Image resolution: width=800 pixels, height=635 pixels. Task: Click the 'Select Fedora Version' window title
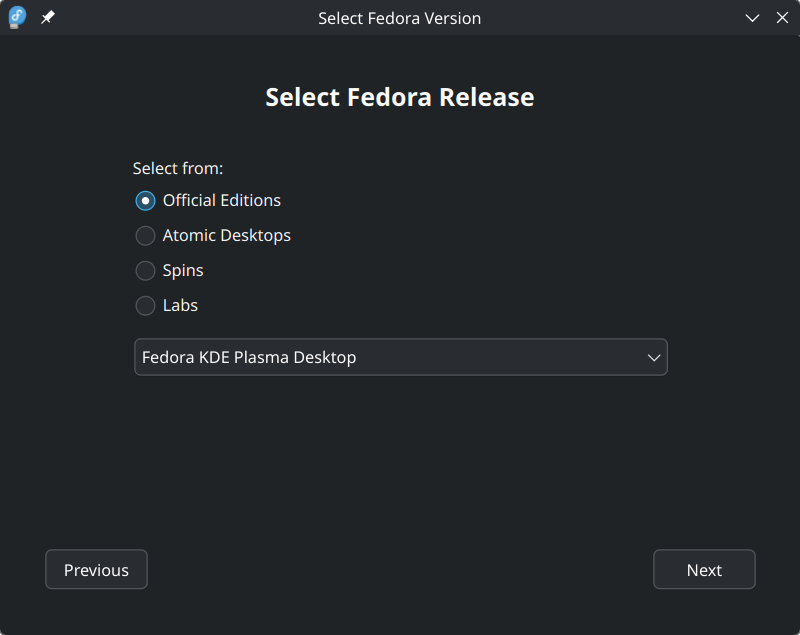[399, 18]
